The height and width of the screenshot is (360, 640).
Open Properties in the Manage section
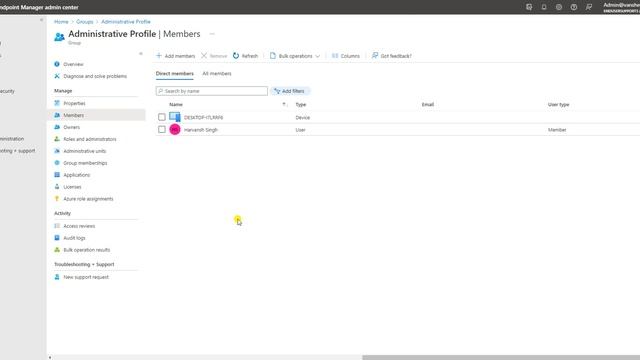pos(74,103)
